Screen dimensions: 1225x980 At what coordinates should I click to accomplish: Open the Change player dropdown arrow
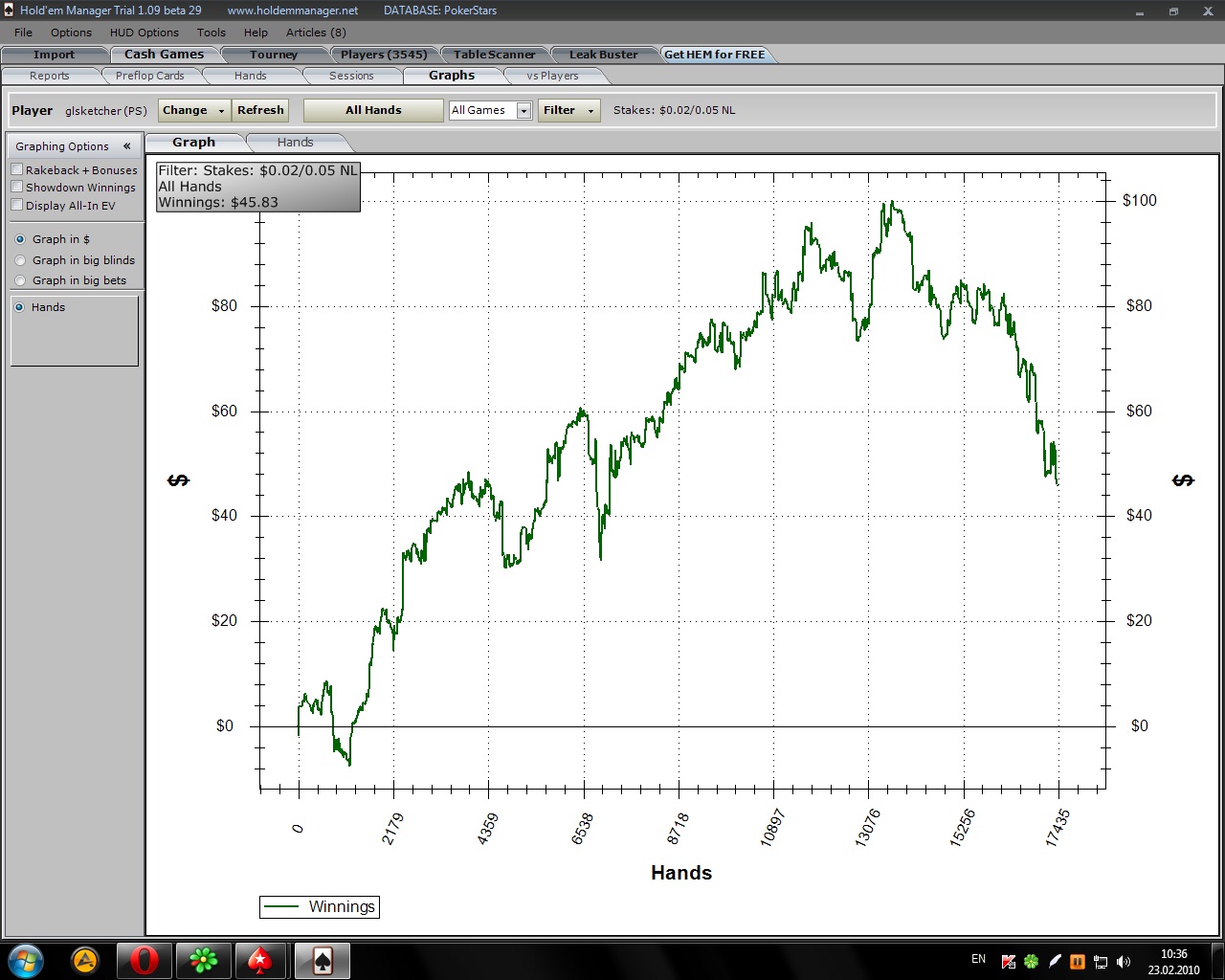(x=221, y=111)
